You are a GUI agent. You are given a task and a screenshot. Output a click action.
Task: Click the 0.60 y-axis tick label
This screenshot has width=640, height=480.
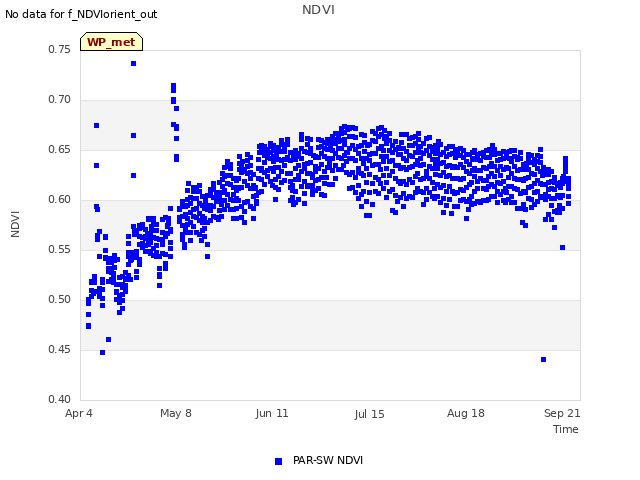(x=60, y=199)
